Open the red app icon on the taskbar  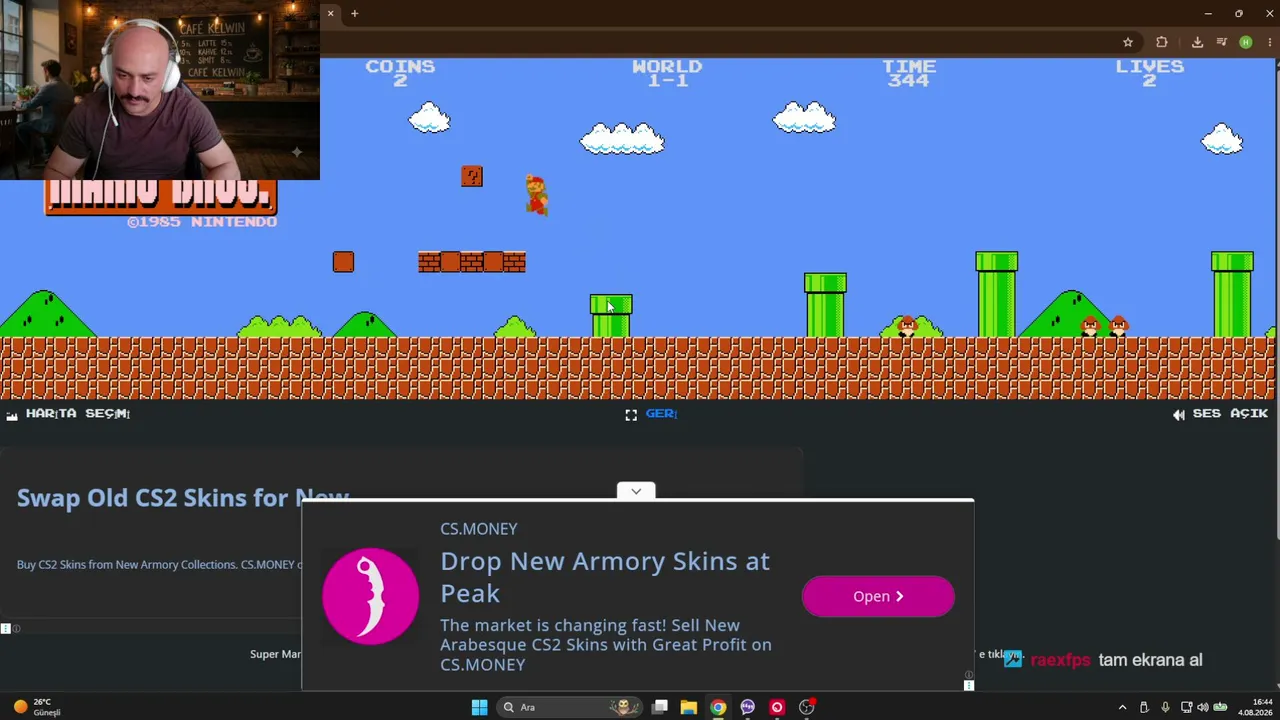pyautogui.click(x=777, y=707)
